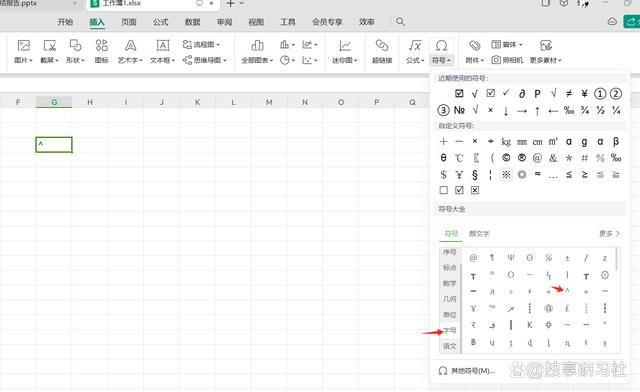Insert the ℃ degree Celsius symbol
The image size is (640, 392).
pyautogui.click(x=459, y=158)
